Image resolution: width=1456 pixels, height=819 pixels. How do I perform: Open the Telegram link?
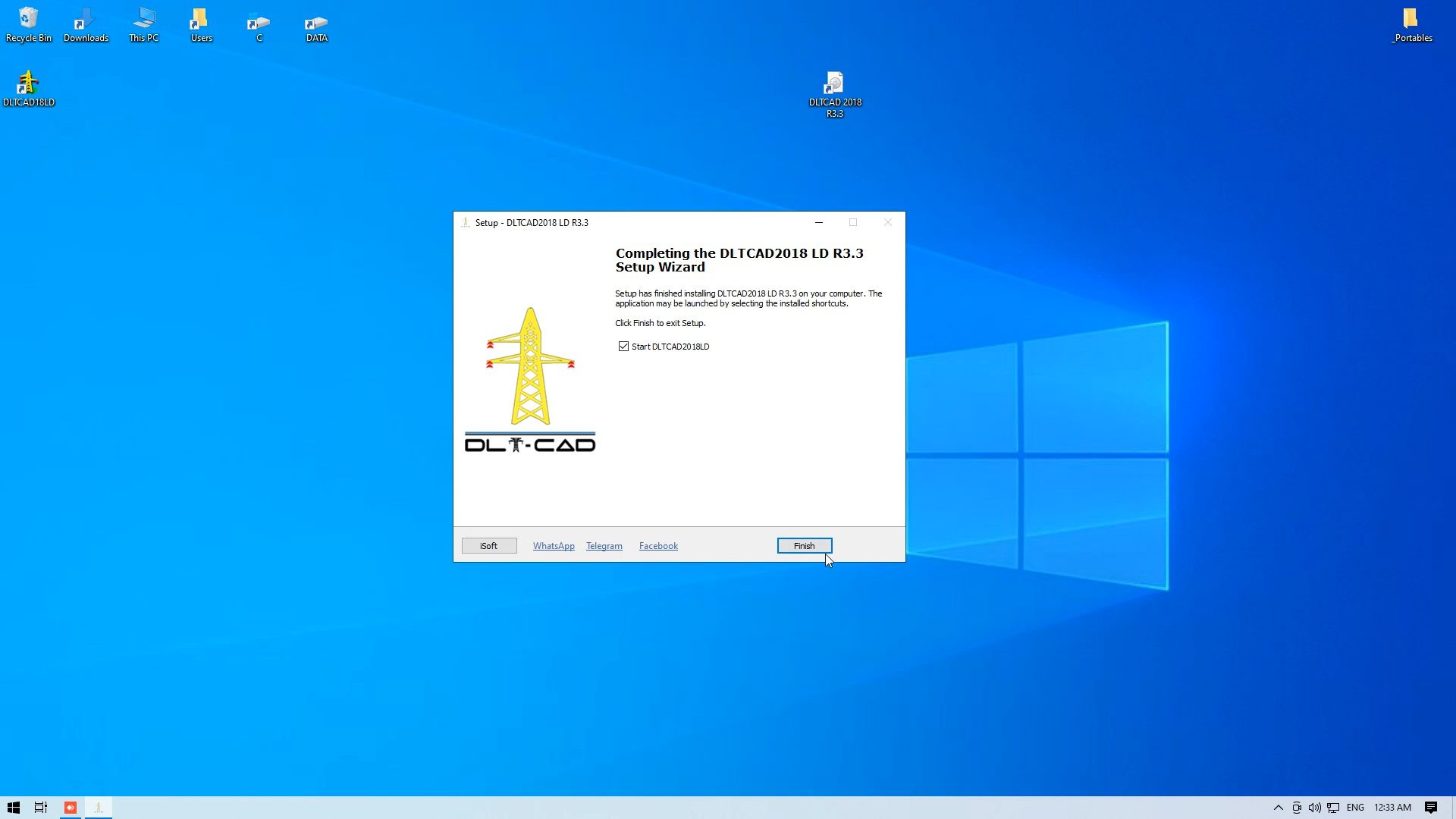tap(604, 546)
